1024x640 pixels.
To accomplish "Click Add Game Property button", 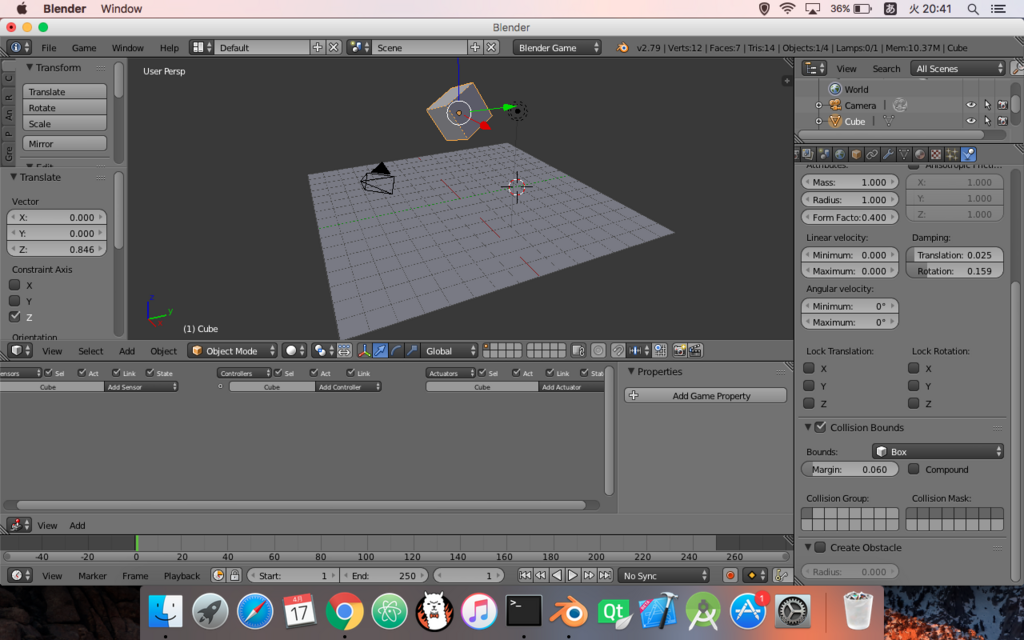I will (x=705, y=395).
